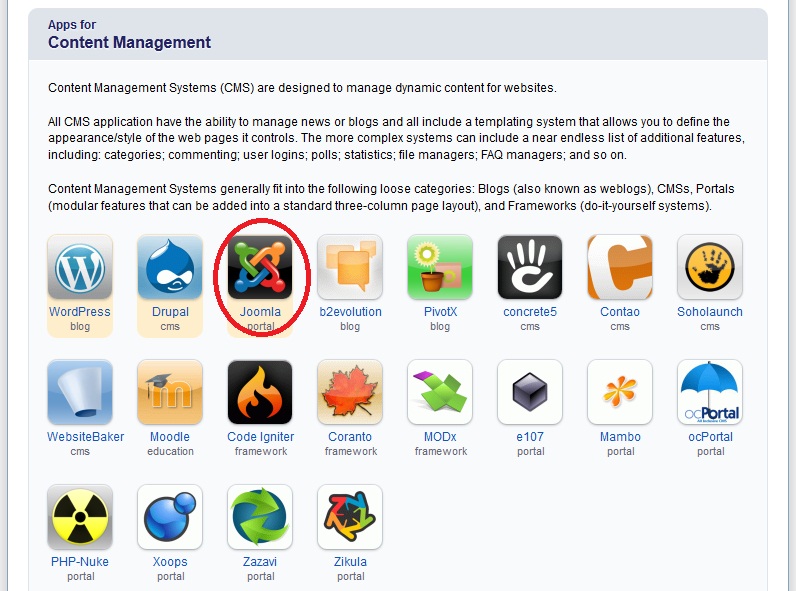Open the b2evolution speech bubbles icon
This screenshot has height=591, width=796.
click(350, 267)
